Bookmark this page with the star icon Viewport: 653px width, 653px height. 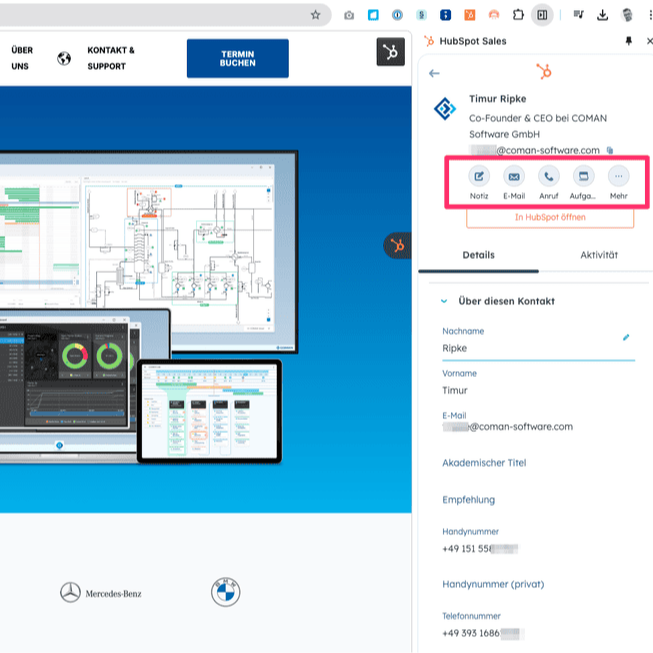coord(315,15)
